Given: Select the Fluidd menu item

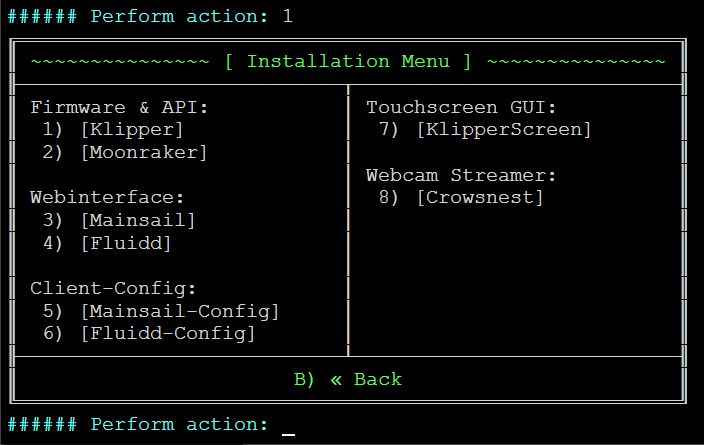Looking at the screenshot, I should pyautogui.click(x=126, y=243).
